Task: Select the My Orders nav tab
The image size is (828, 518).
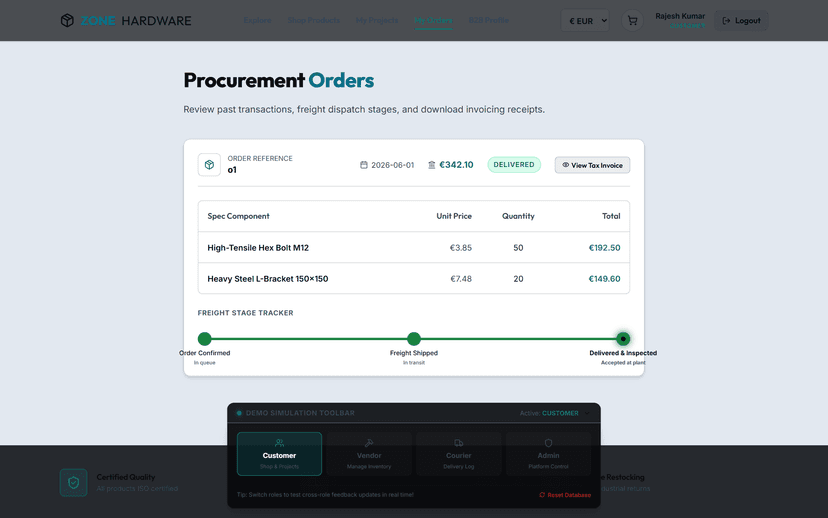Action: coord(433,20)
